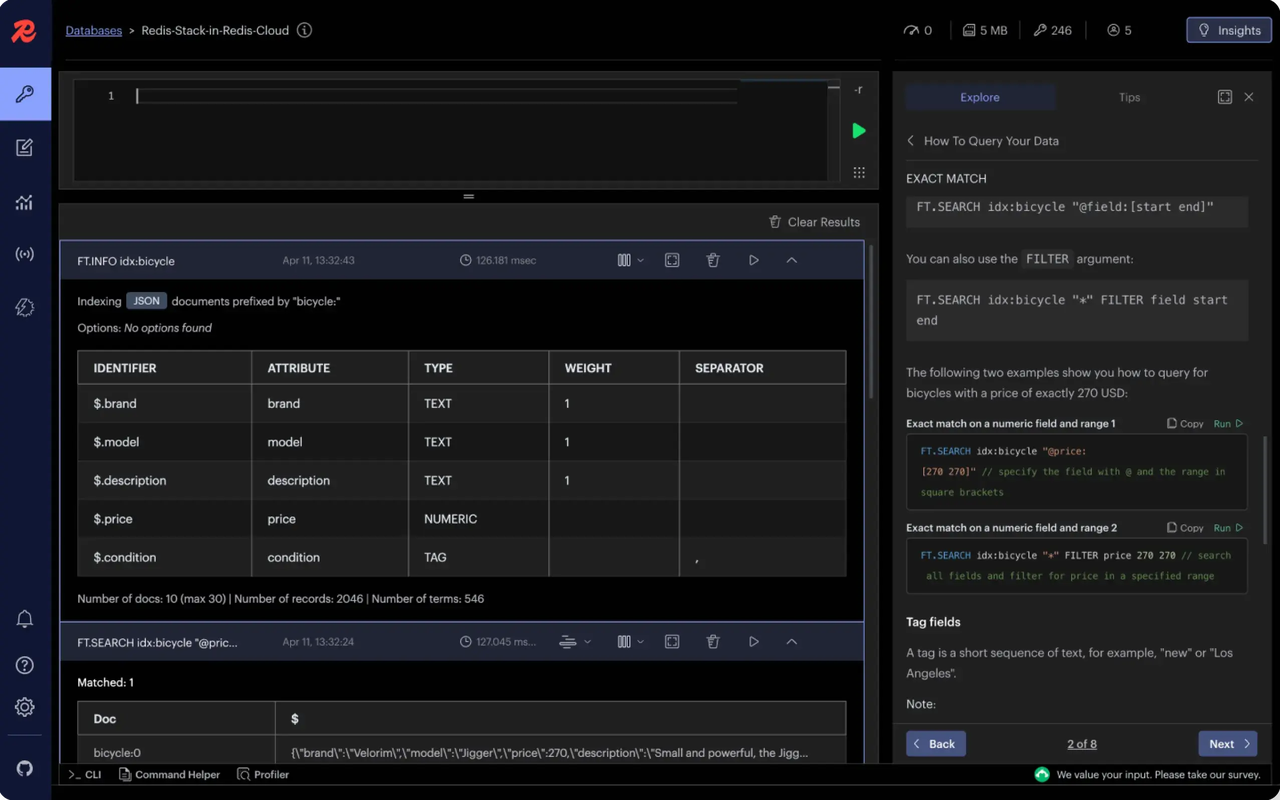Switch to the Tips tab
The image size is (1280, 800).
point(1129,97)
